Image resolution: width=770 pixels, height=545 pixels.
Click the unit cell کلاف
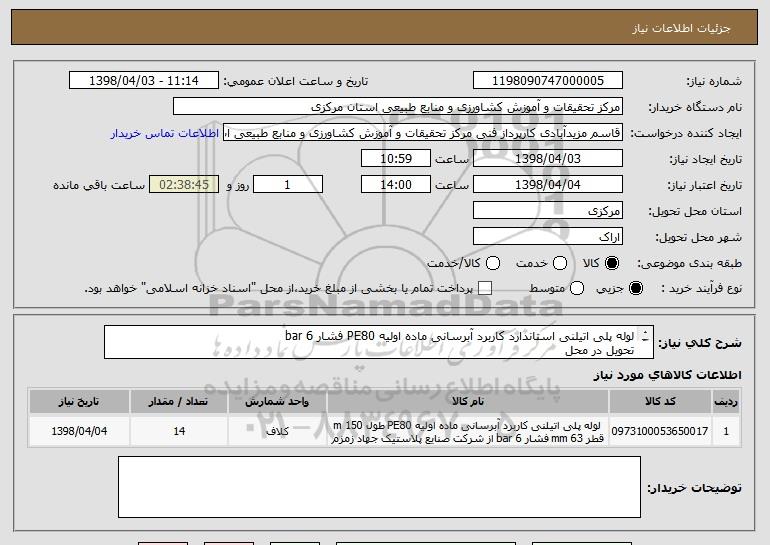click(277, 432)
